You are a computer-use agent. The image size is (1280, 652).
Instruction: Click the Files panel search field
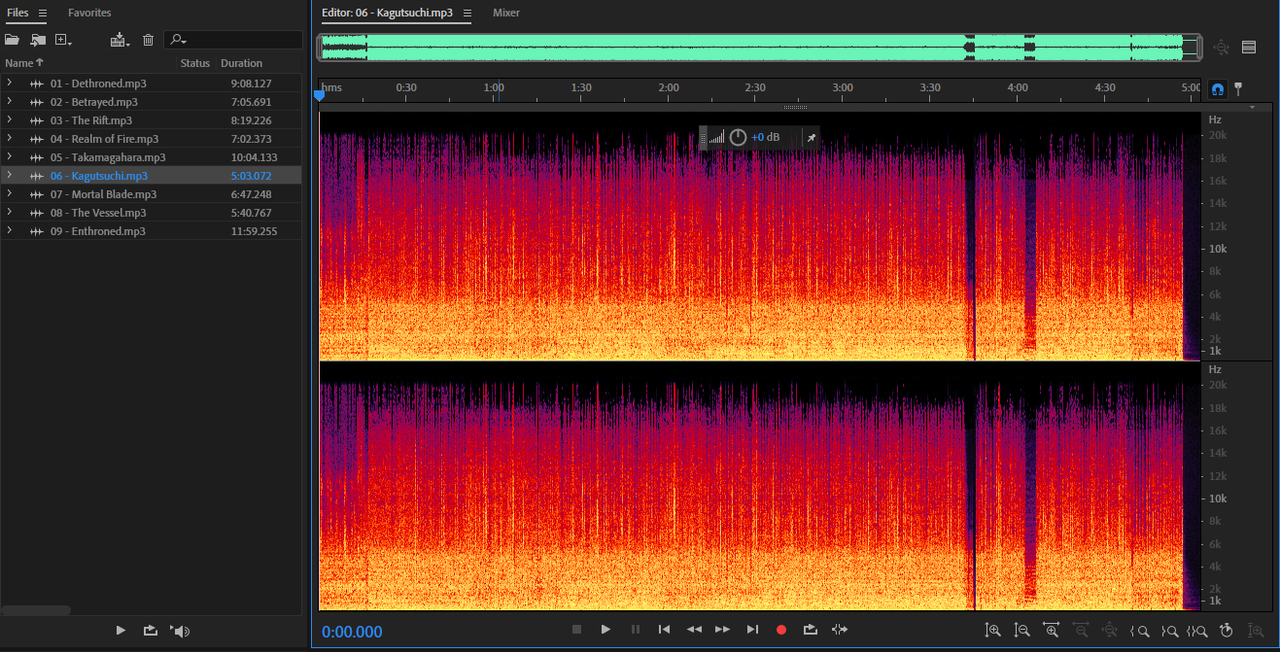pyautogui.click(x=233, y=40)
